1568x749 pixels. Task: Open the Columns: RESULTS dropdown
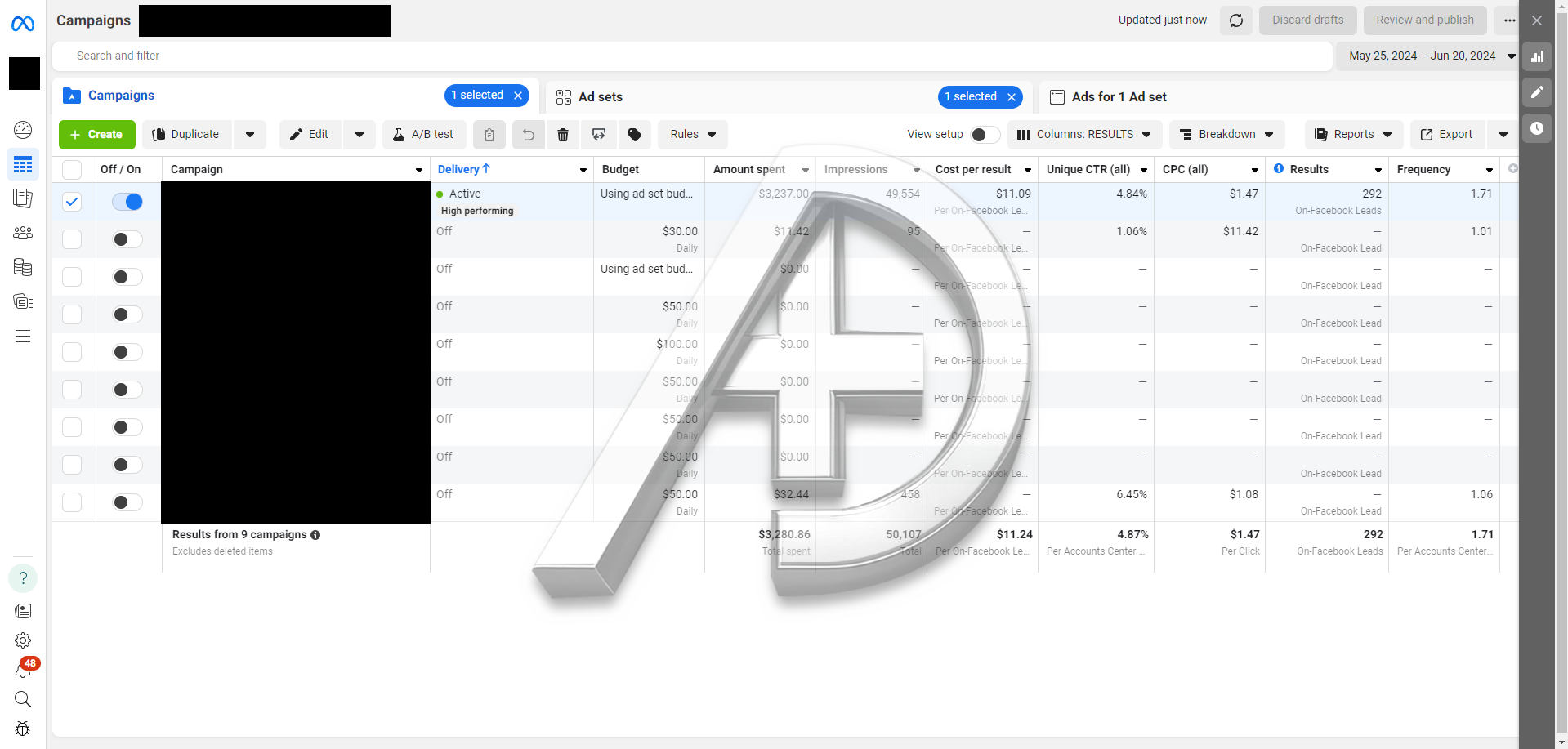tap(1084, 135)
